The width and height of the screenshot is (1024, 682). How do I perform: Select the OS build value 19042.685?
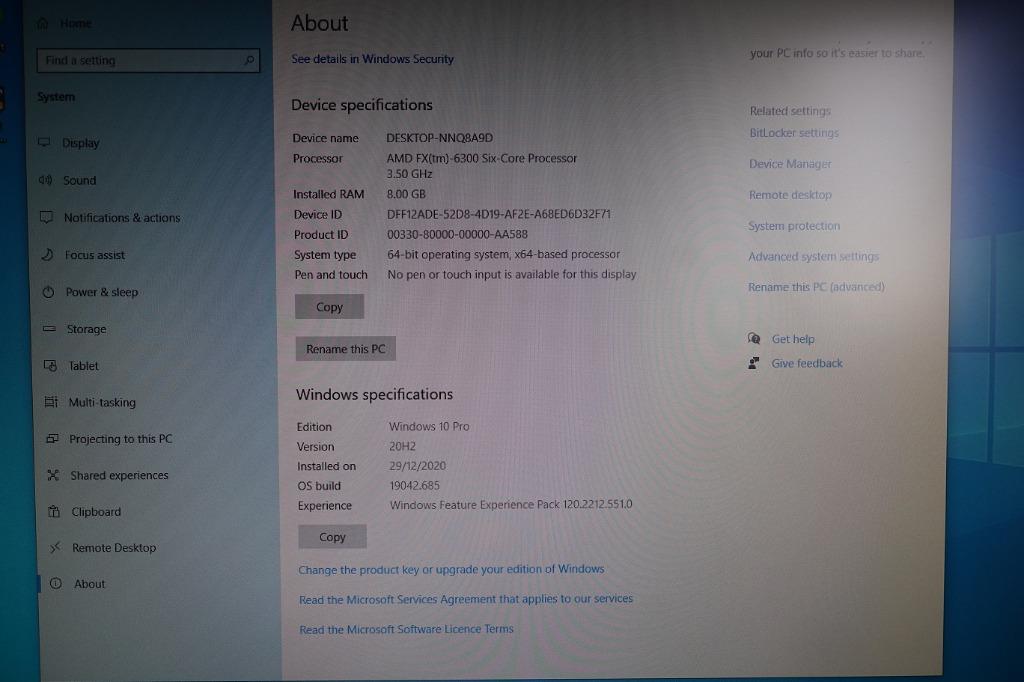[x=415, y=485]
